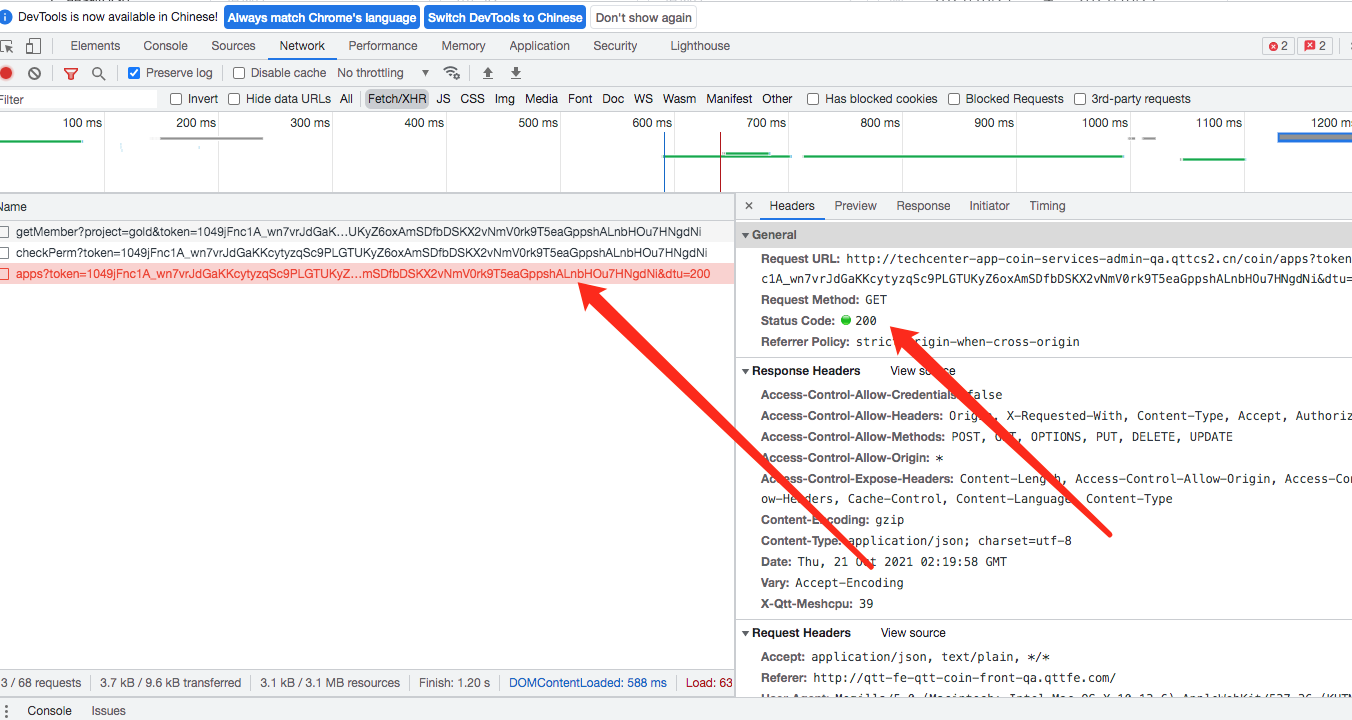Click Always match Chrome's language
Viewport: 1352px width, 720px height.
pos(322,18)
